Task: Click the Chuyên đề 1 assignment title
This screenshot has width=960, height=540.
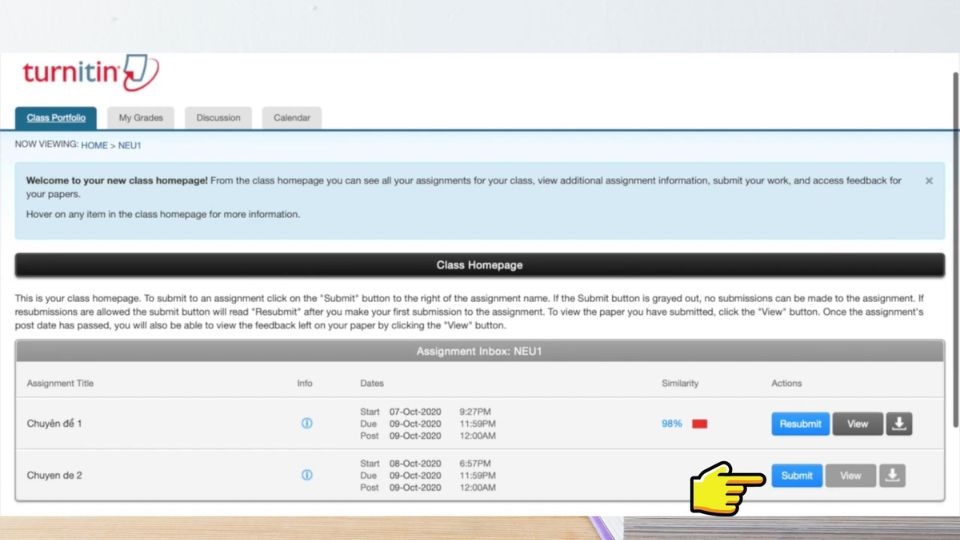Action: click(54, 424)
